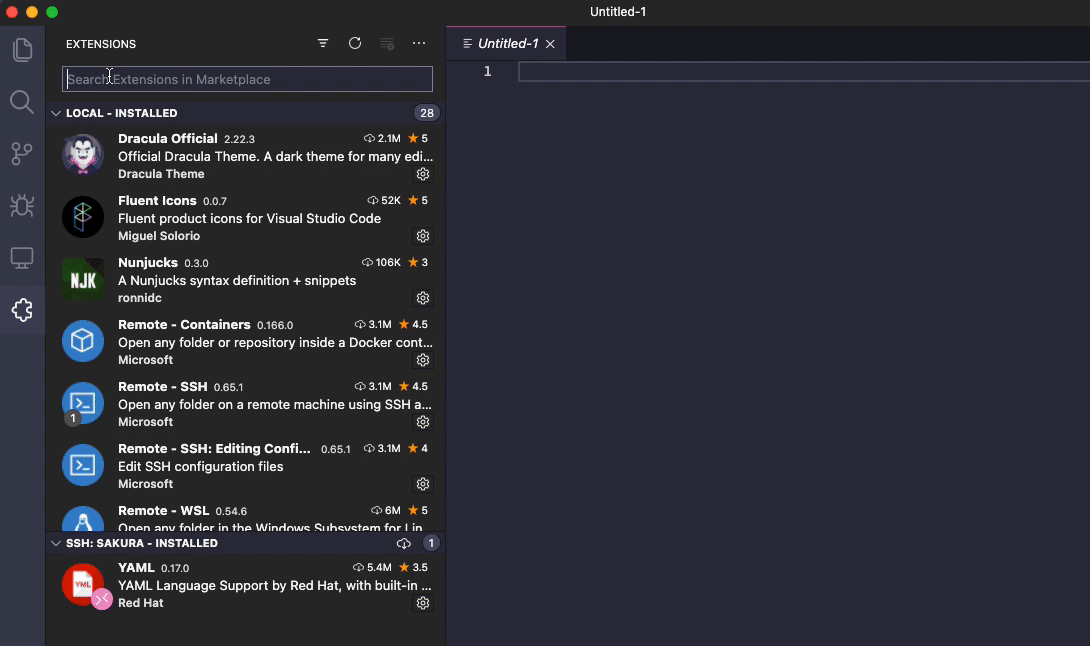
Task: Open the Remote Explorer view
Action: point(22,257)
